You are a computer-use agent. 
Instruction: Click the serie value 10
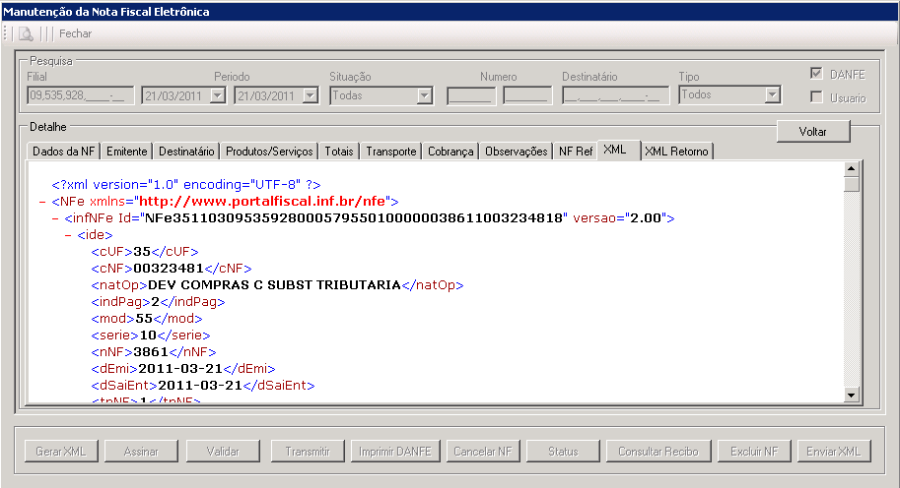click(x=148, y=335)
